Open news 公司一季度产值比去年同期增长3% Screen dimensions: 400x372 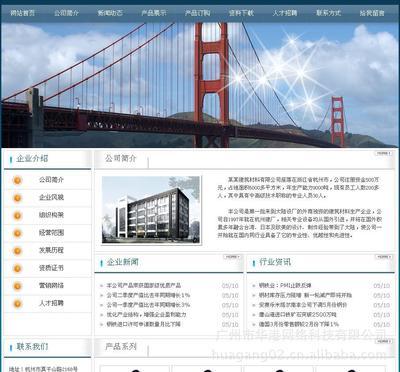148,305
